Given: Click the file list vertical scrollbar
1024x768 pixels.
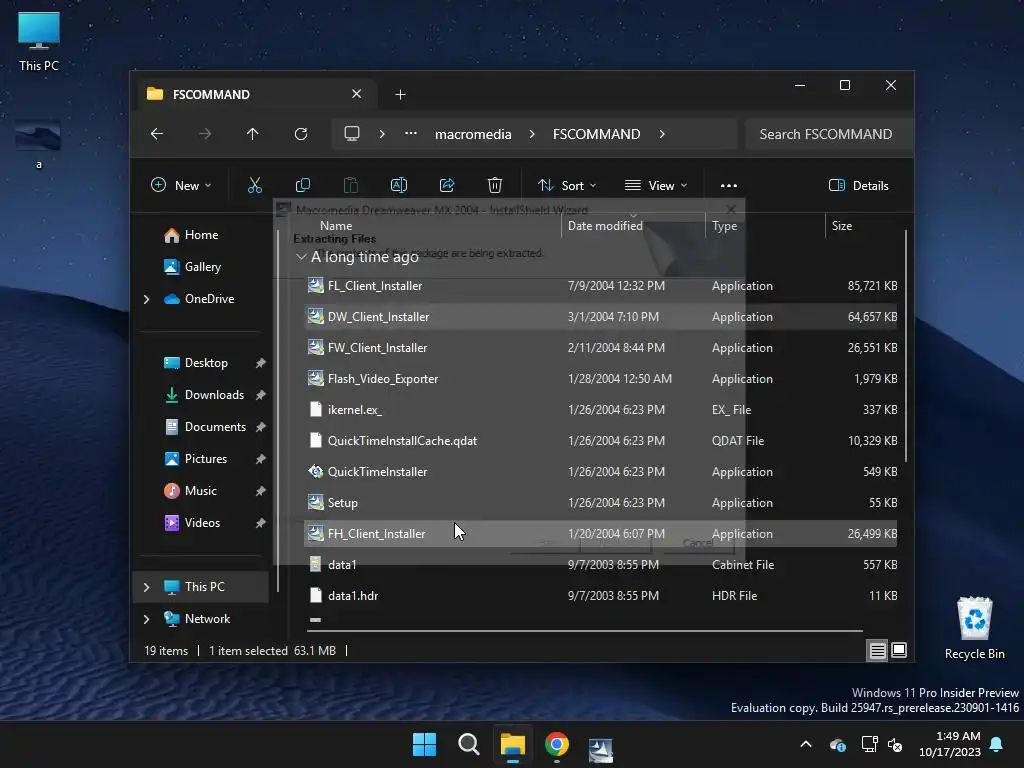Looking at the screenshot, I should tap(906, 346).
